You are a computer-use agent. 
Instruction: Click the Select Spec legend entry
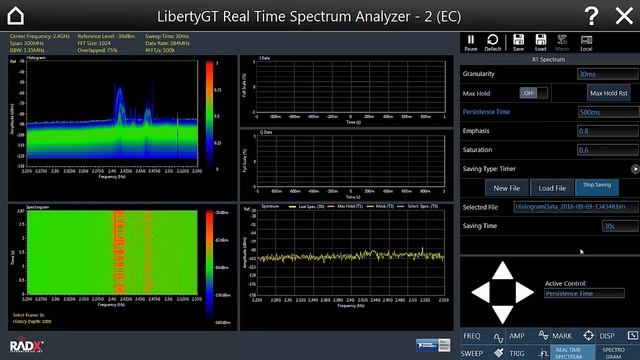[417, 207]
